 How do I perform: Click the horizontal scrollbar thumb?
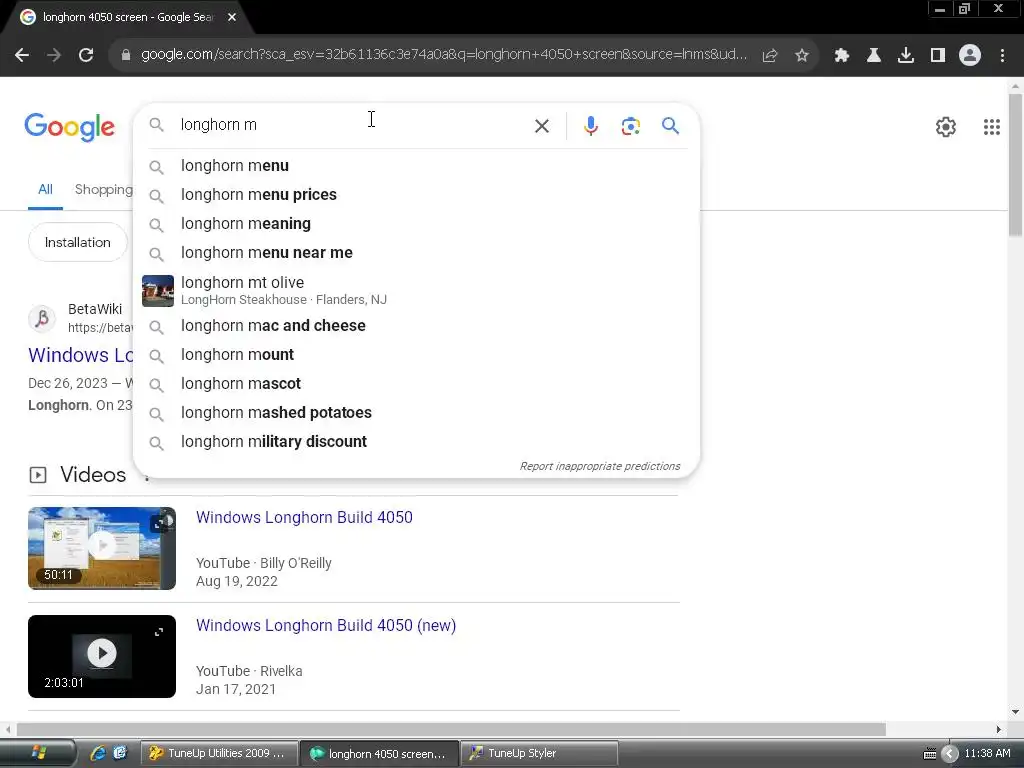(x=451, y=729)
